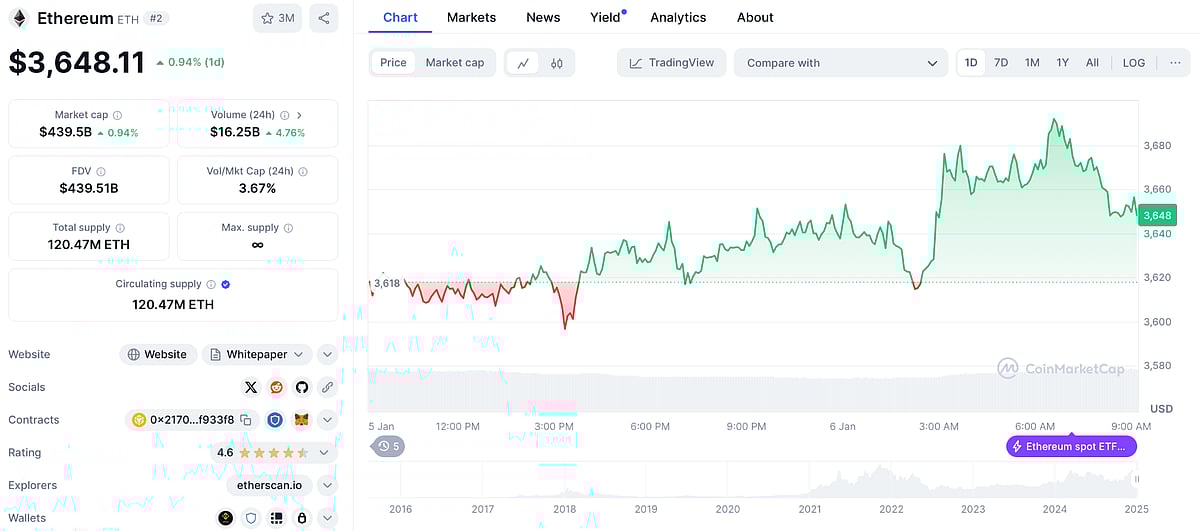Open the etherscan.io explorer link
Image resolution: width=1200 pixels, height=531 pixels.
[270, 485]
